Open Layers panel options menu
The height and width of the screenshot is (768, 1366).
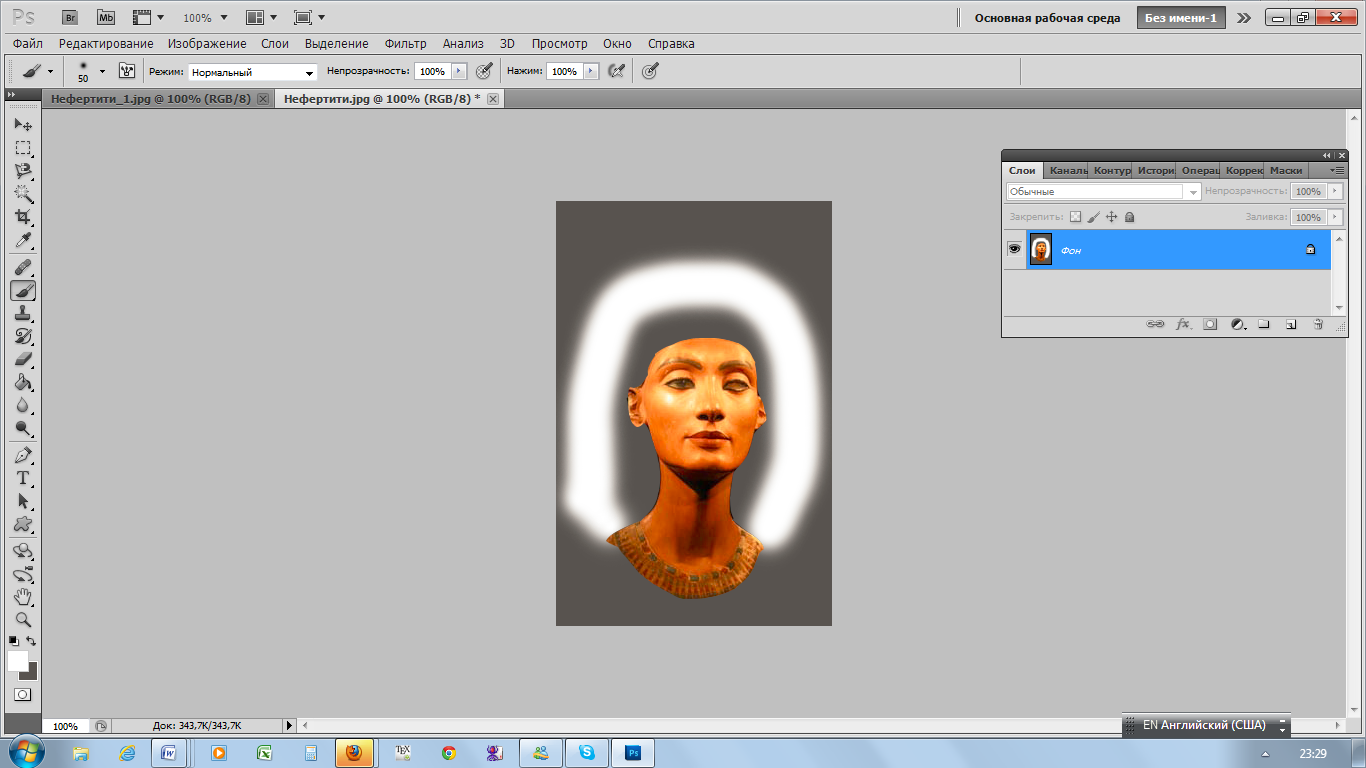point(1337,171)
